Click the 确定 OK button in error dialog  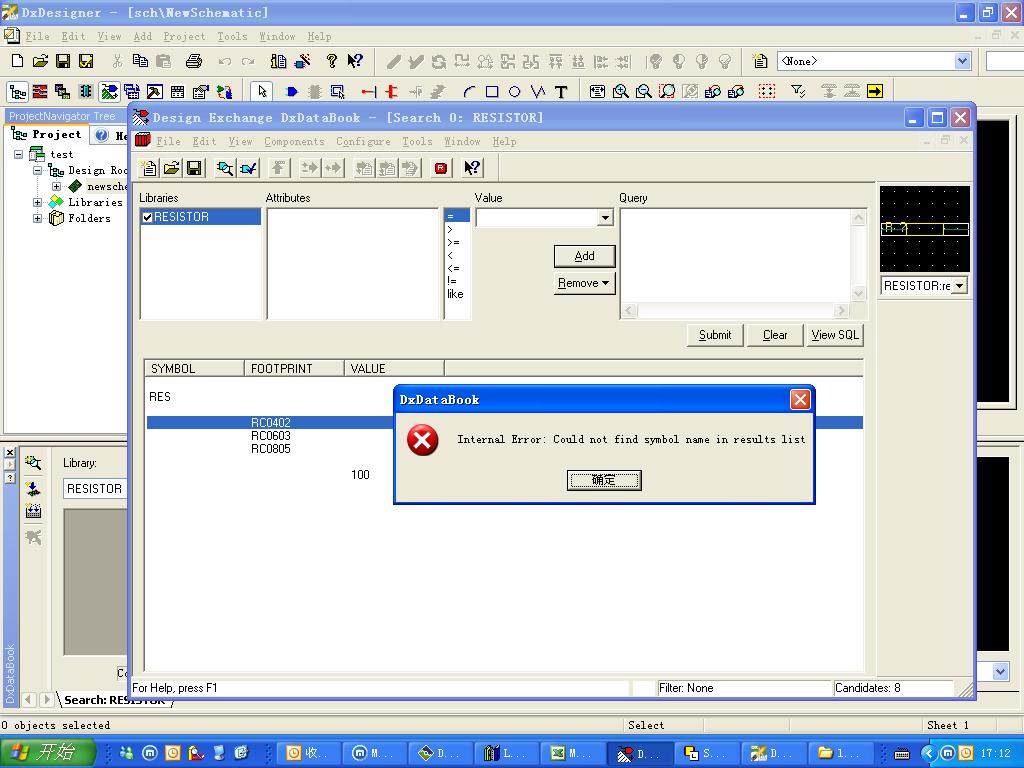pyautogui.click(x=603, y=480)
